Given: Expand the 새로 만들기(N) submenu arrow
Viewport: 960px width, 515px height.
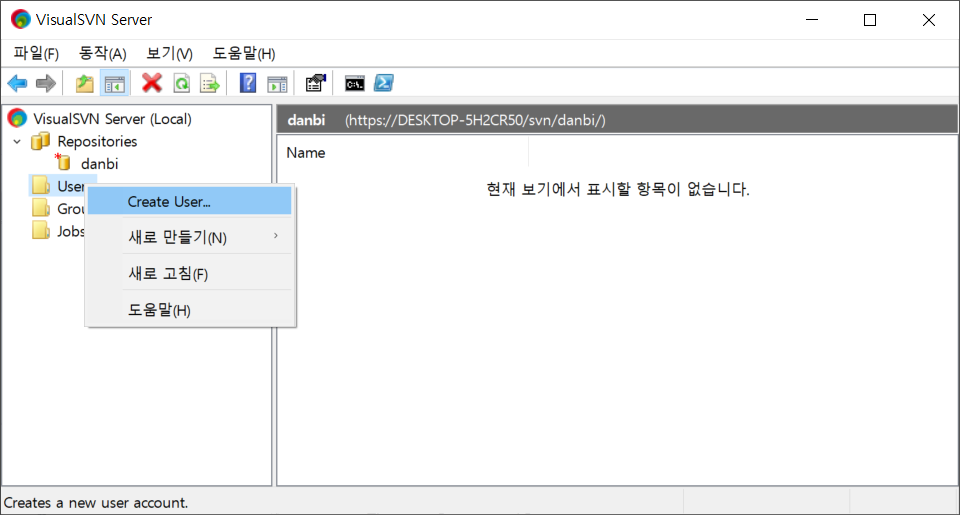Looking at the screenshot, I should pyautogui.click(x=276, y=236).
